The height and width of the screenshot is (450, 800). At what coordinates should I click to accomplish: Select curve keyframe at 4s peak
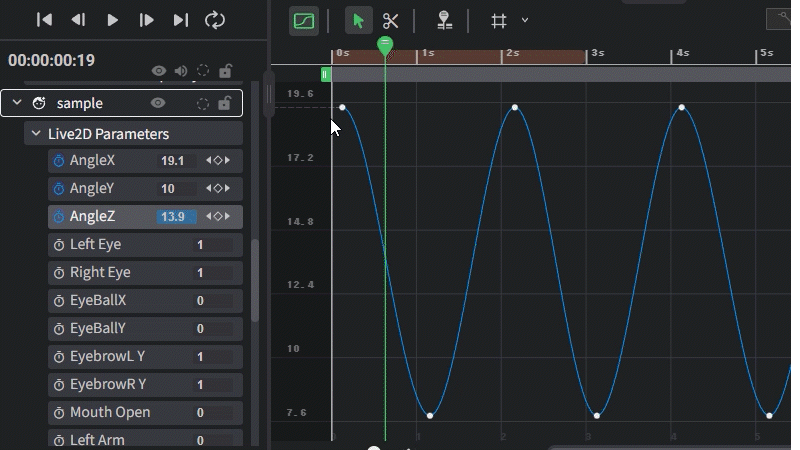[682, 107]
